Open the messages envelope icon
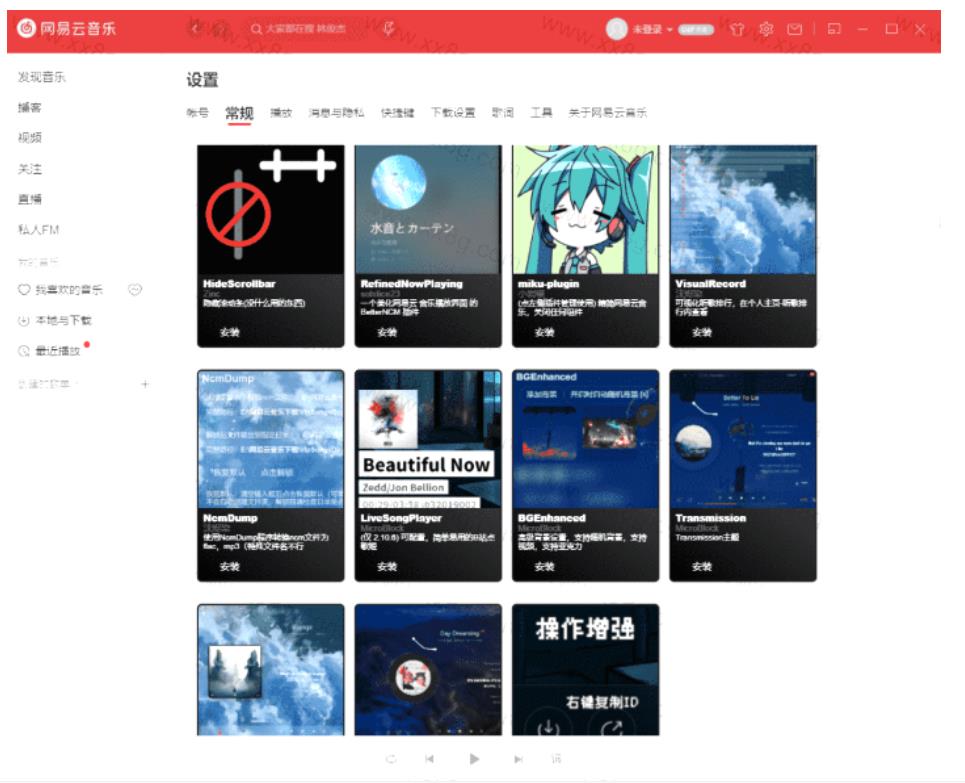 click(795, 30)
